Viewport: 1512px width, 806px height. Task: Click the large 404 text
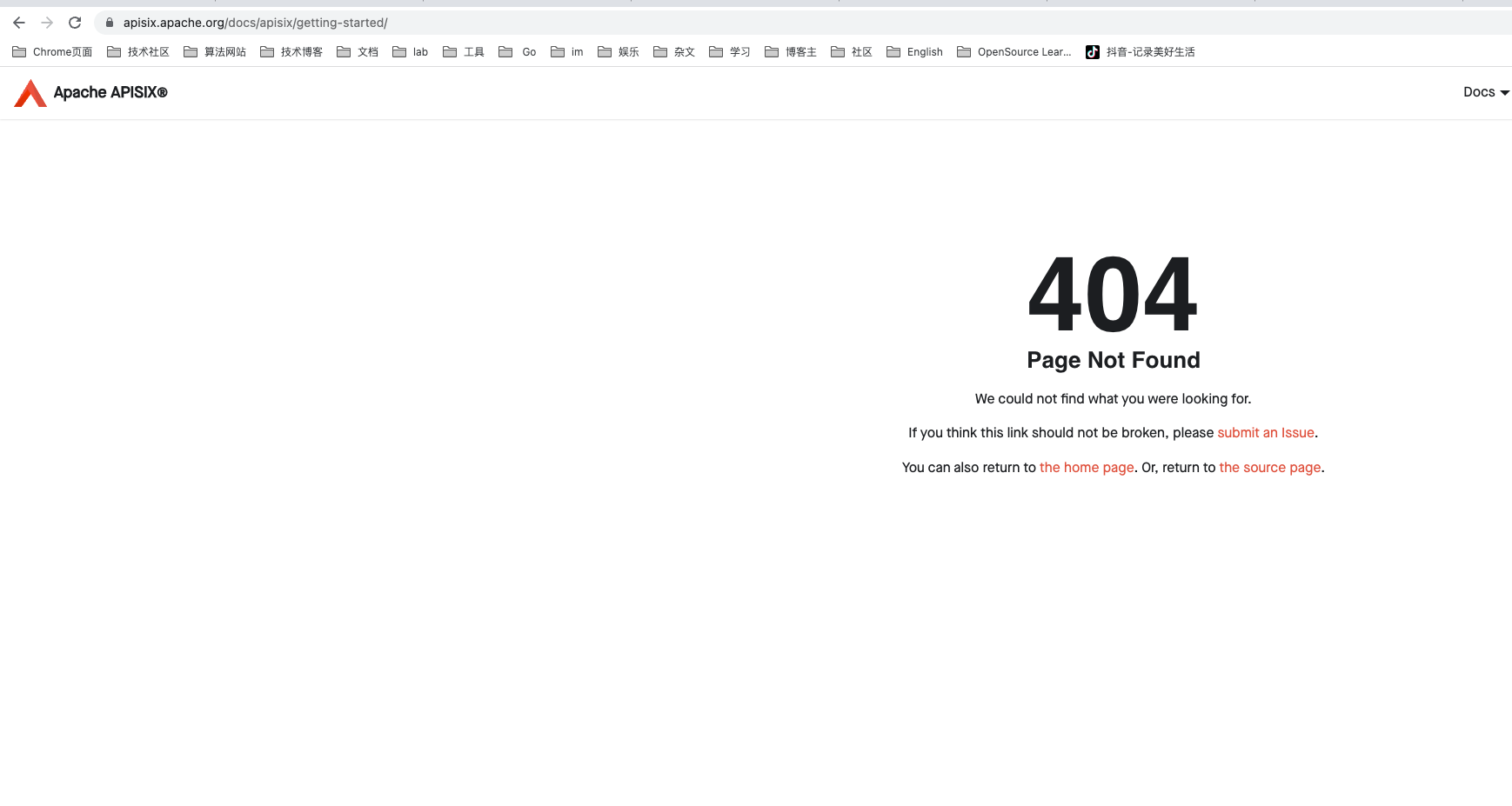1113,295
